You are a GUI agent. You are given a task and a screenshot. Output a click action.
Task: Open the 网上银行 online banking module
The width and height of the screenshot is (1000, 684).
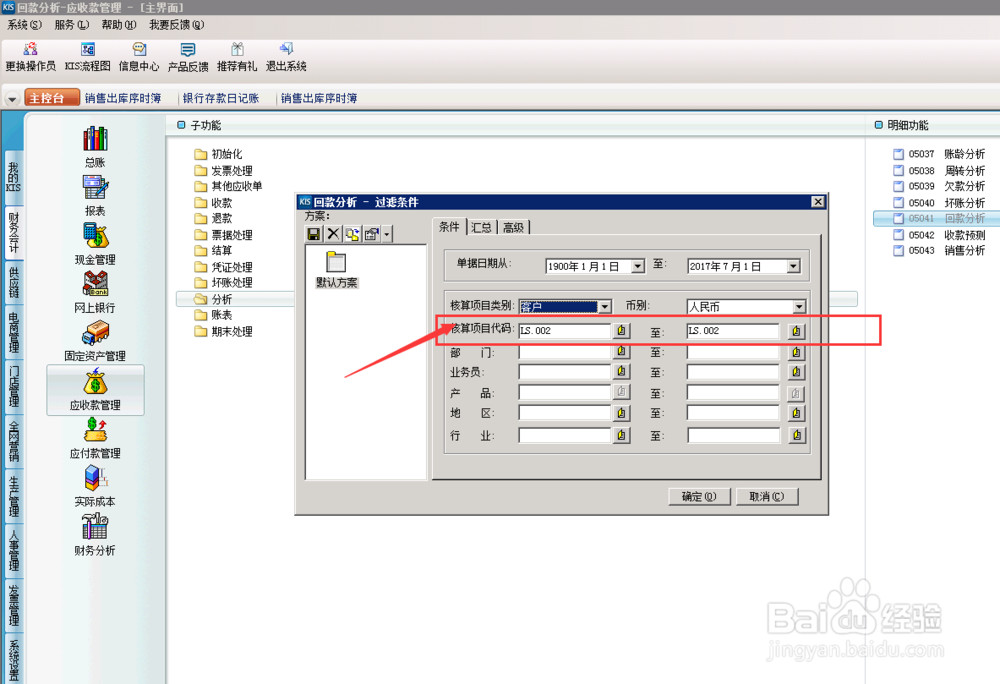(x=95, y=292)
